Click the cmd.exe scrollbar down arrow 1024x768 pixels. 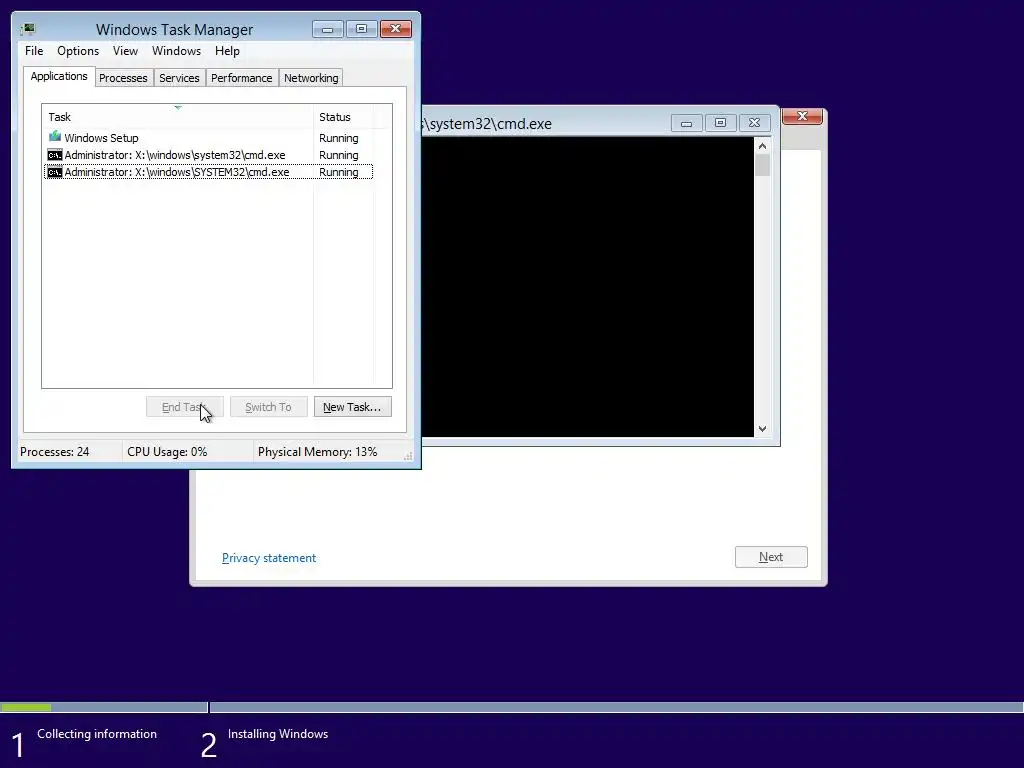click(x=762, y=429)
